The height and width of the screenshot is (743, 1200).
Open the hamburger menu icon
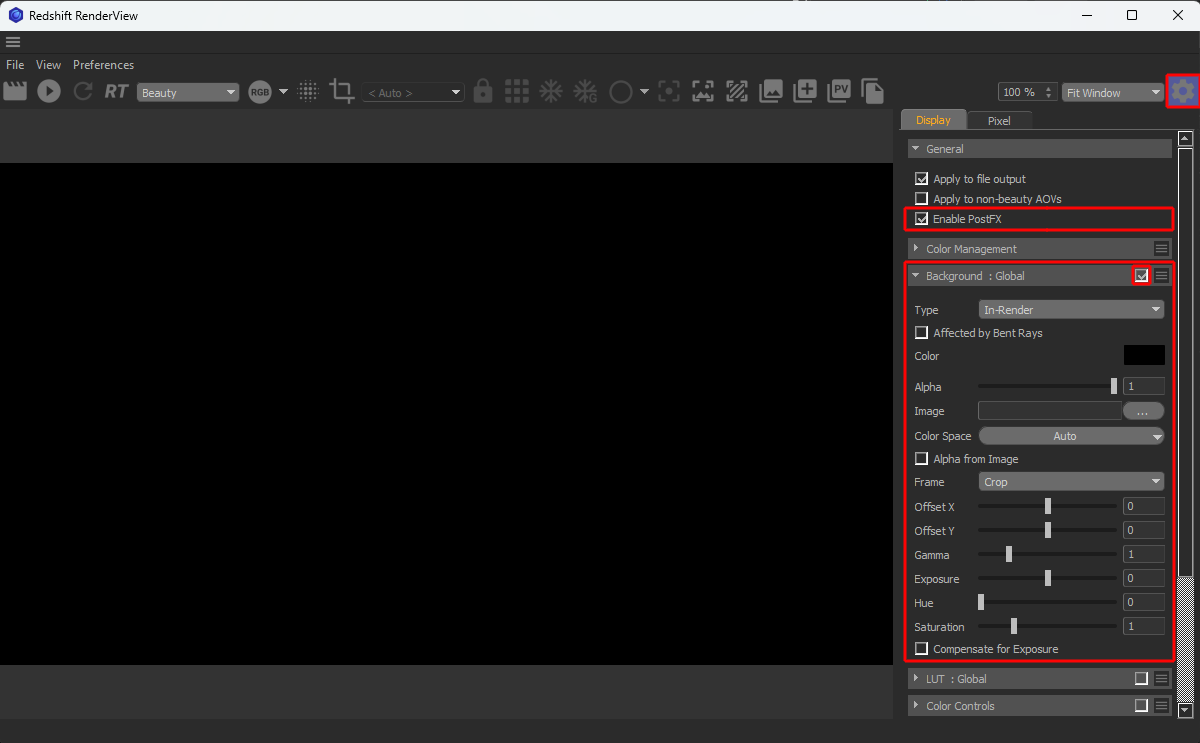click(x=13, y=42)
